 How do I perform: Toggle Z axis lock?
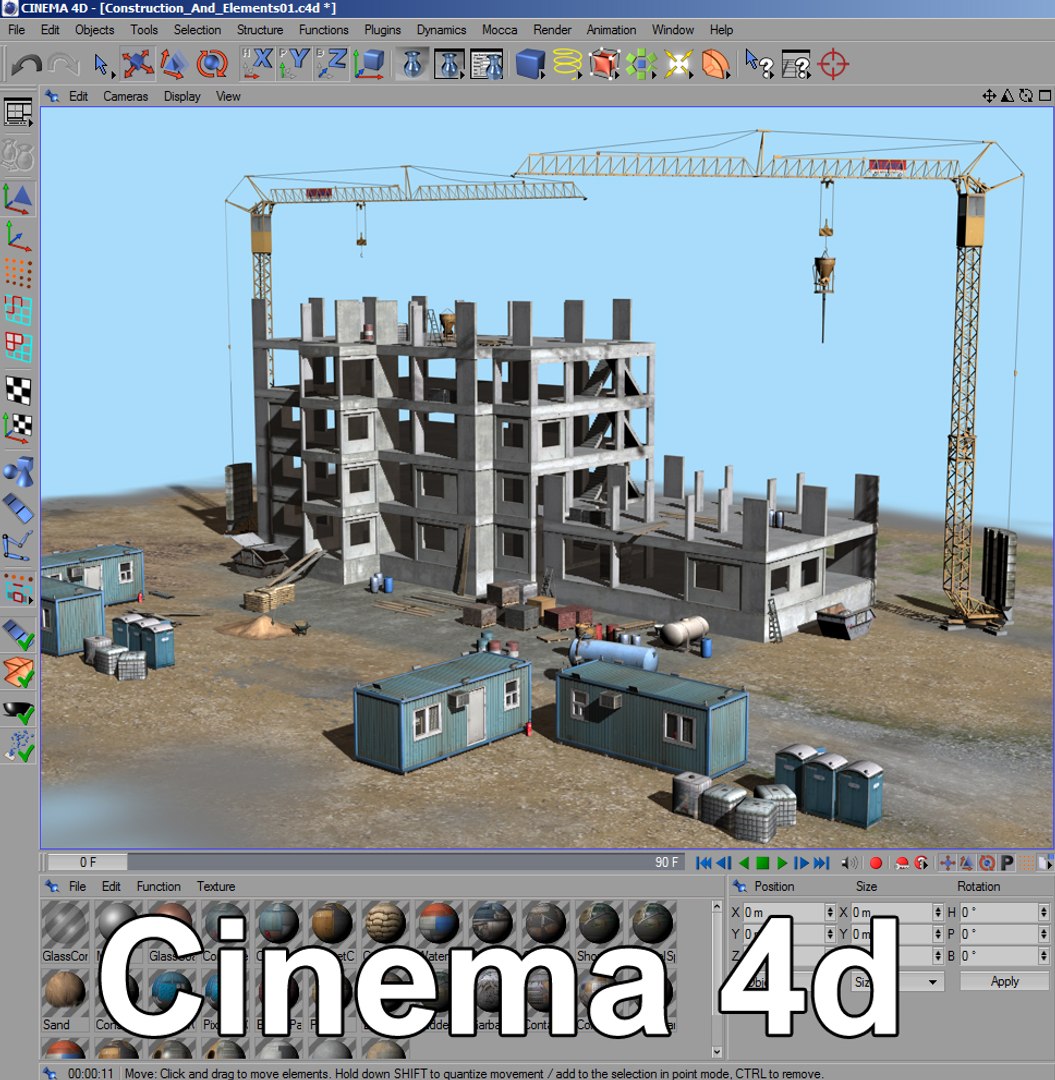click(x=332, y=64)
